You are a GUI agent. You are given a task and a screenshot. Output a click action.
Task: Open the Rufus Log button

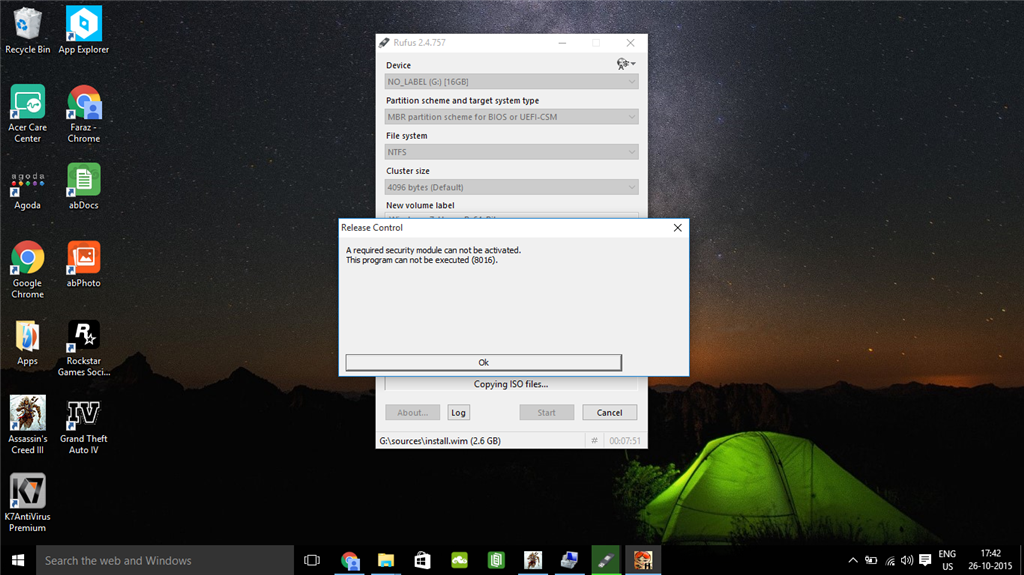click(x=458, y=412)
